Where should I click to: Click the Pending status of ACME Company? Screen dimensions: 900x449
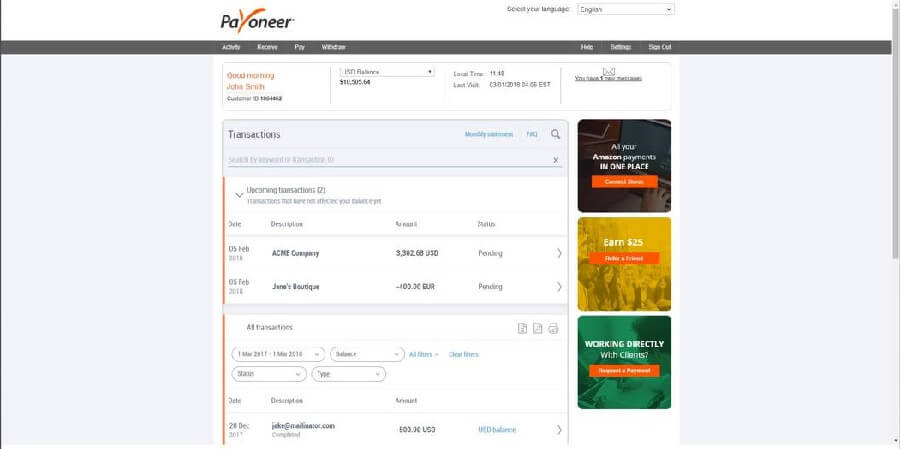490,253
